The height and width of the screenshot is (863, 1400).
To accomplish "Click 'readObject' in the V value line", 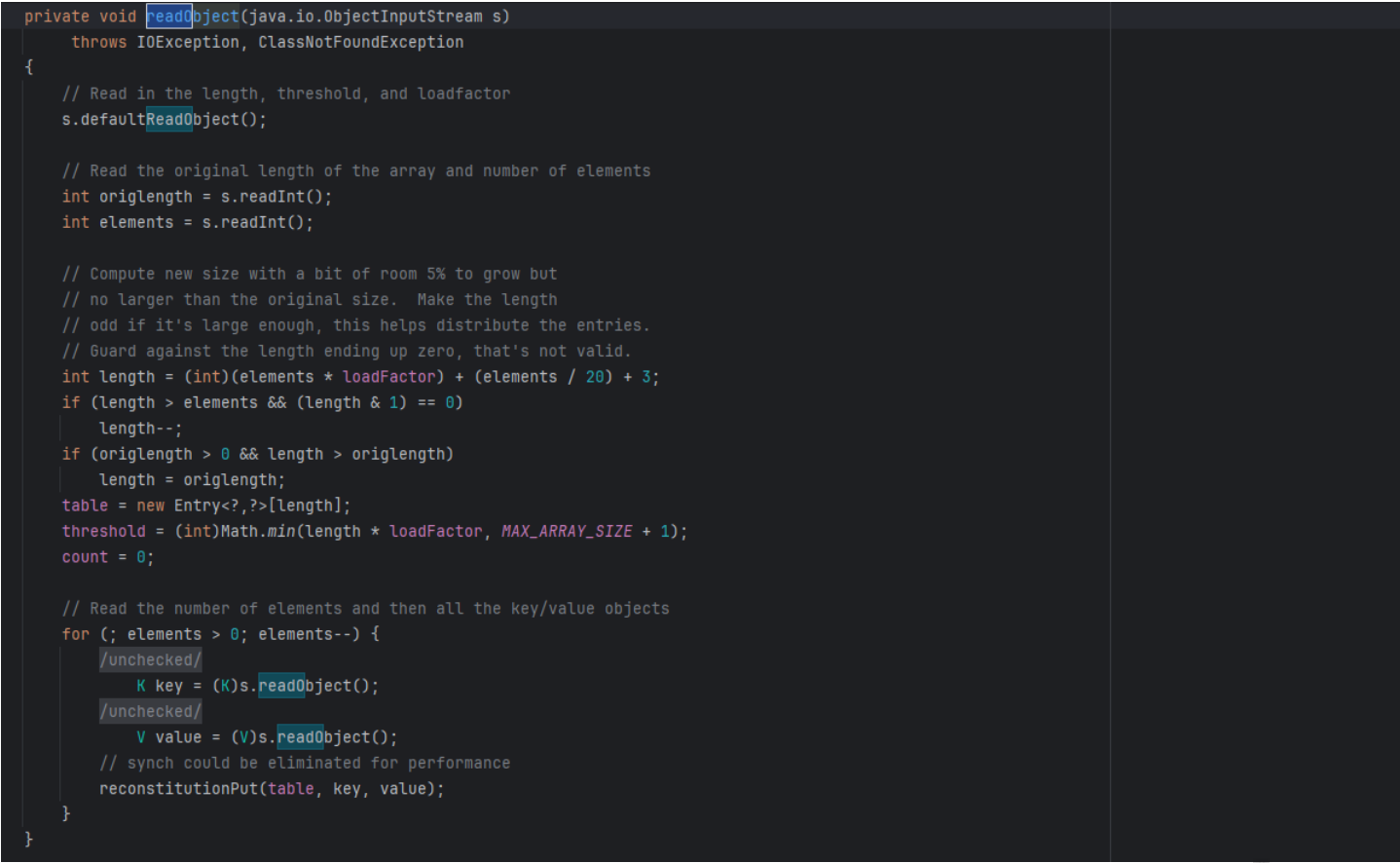I will click(x=323, y=737).
